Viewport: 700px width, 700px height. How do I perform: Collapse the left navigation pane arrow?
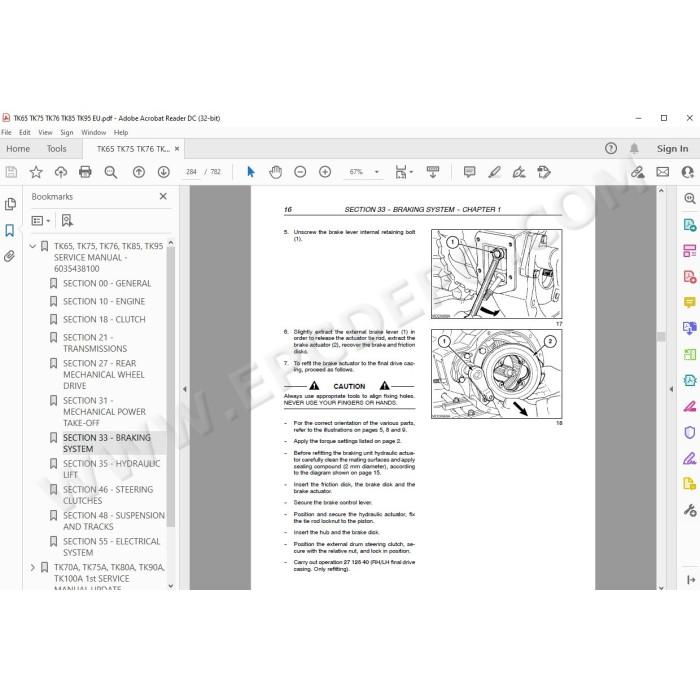point(184,389)
